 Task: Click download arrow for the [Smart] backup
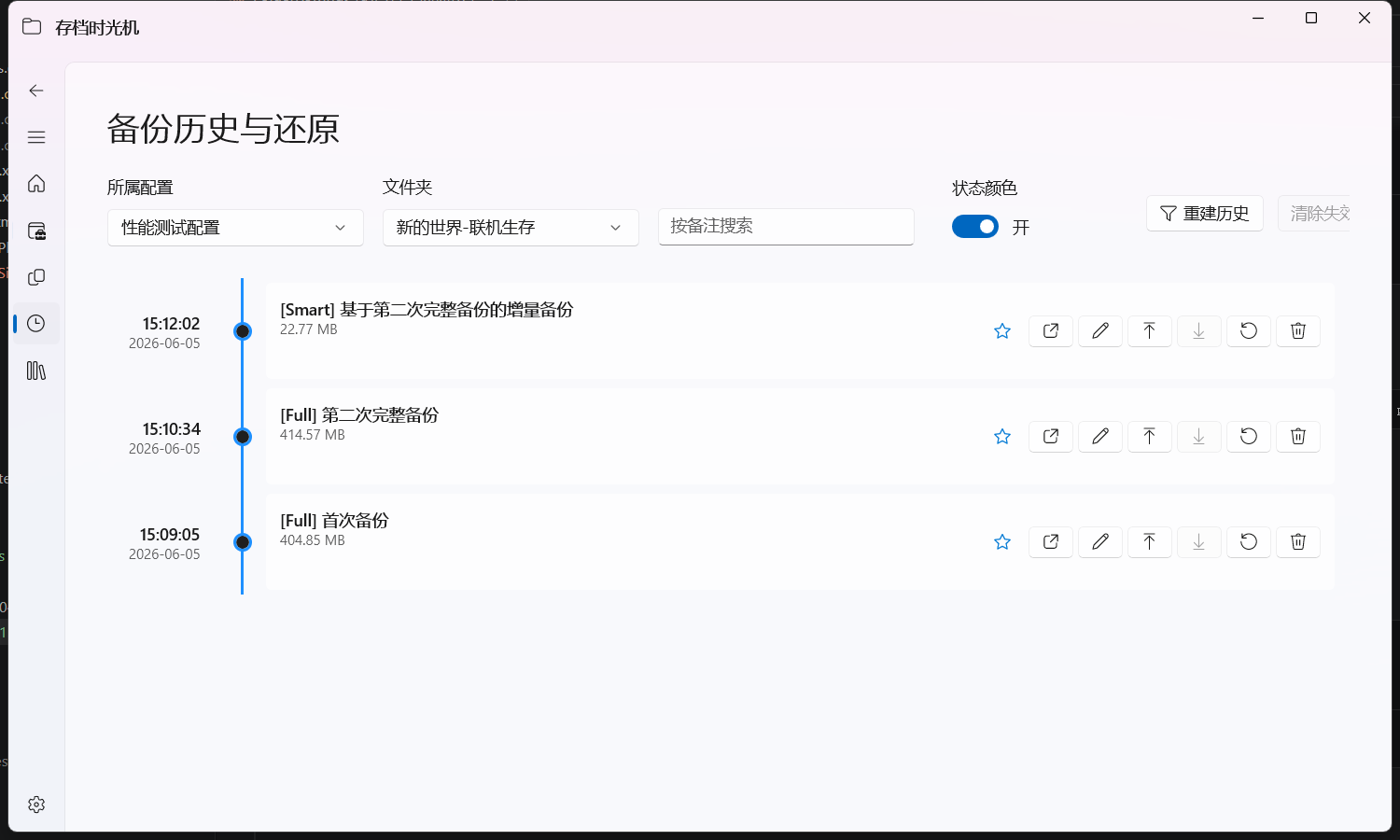pyautogui.click(x=1199, y=331)
